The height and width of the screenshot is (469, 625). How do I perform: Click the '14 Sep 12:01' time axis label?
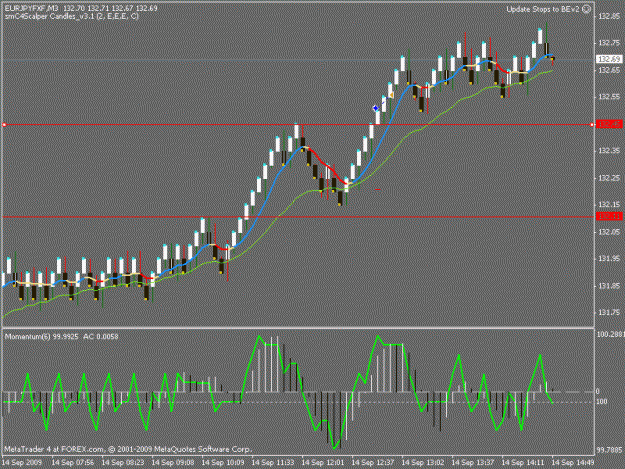pos(322,462)
